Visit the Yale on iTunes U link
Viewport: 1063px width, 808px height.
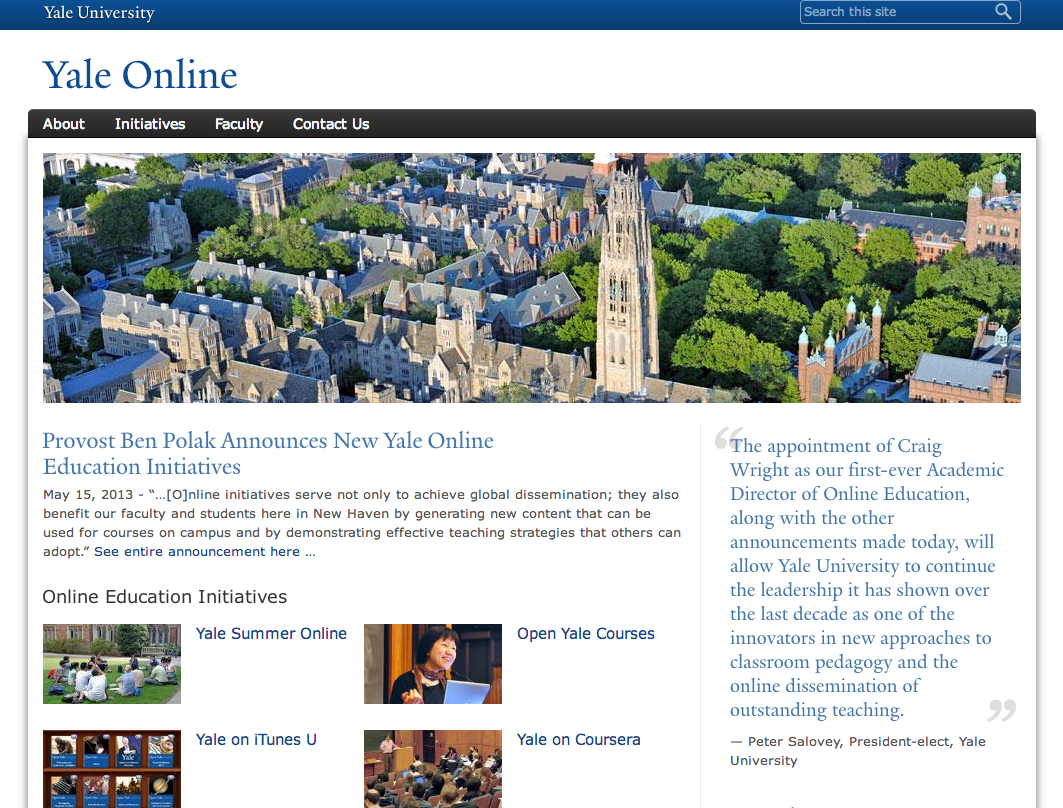(256, 740)
